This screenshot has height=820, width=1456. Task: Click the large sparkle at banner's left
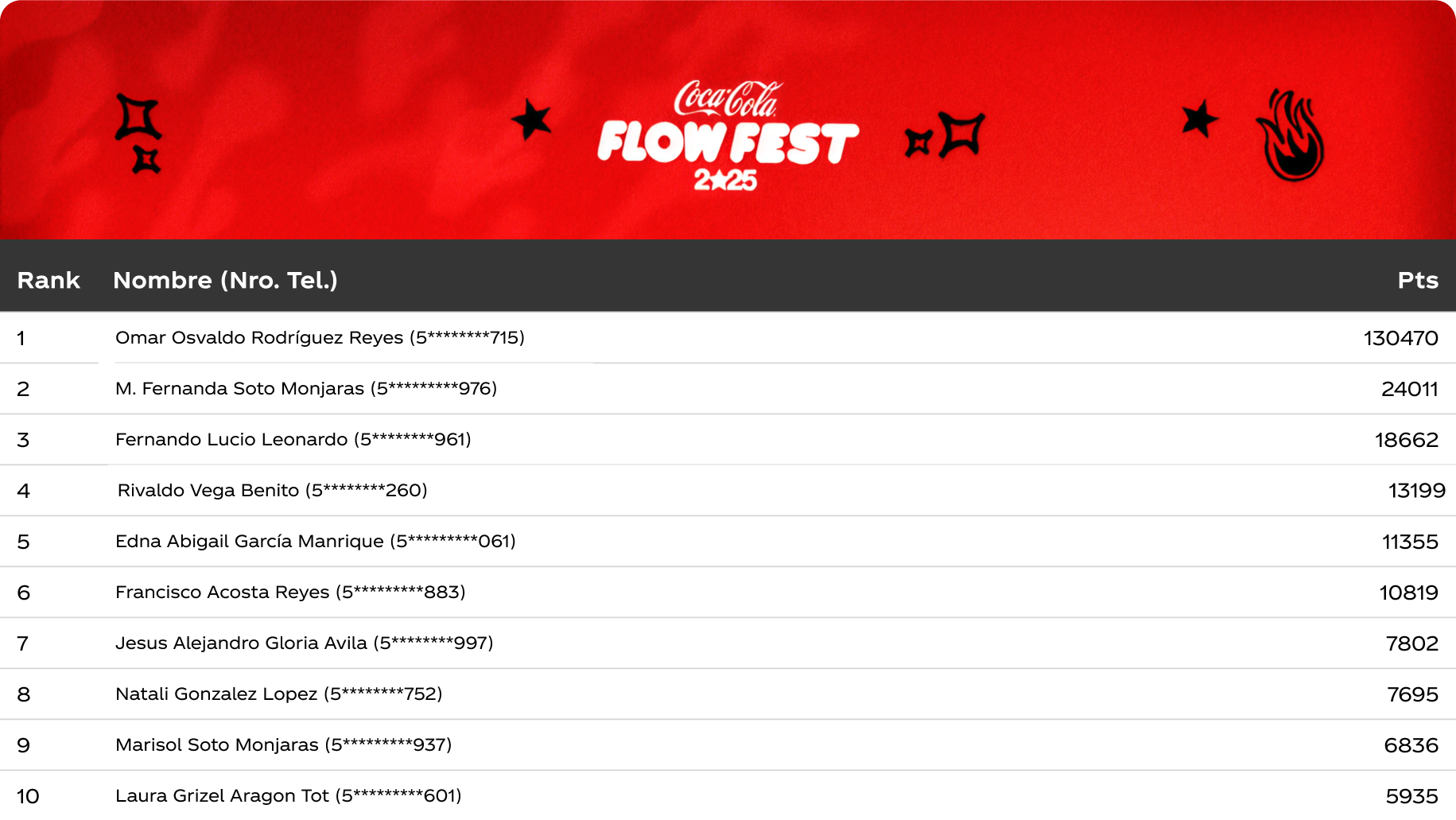point(138,117)
